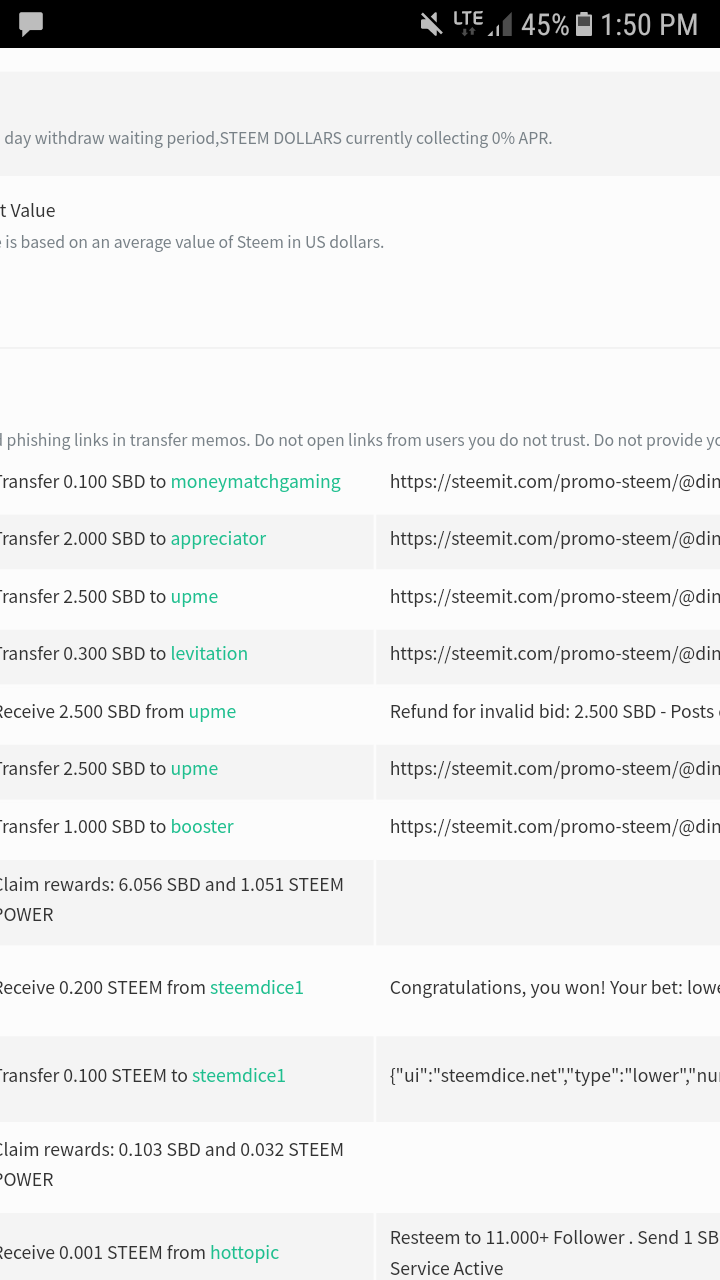
Task: Open the appreciator user link
Action: 218,539
